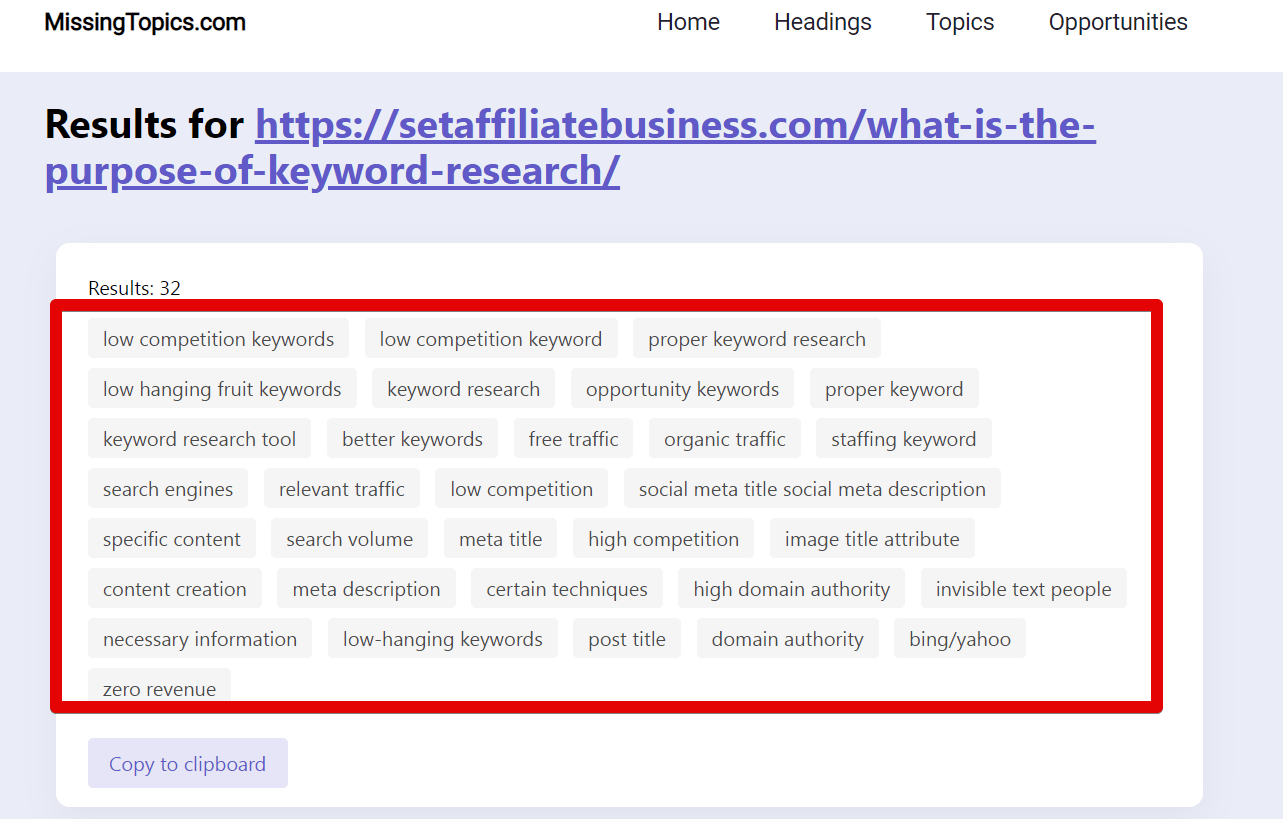Click the Copy to clipboard button

(188, 763)
